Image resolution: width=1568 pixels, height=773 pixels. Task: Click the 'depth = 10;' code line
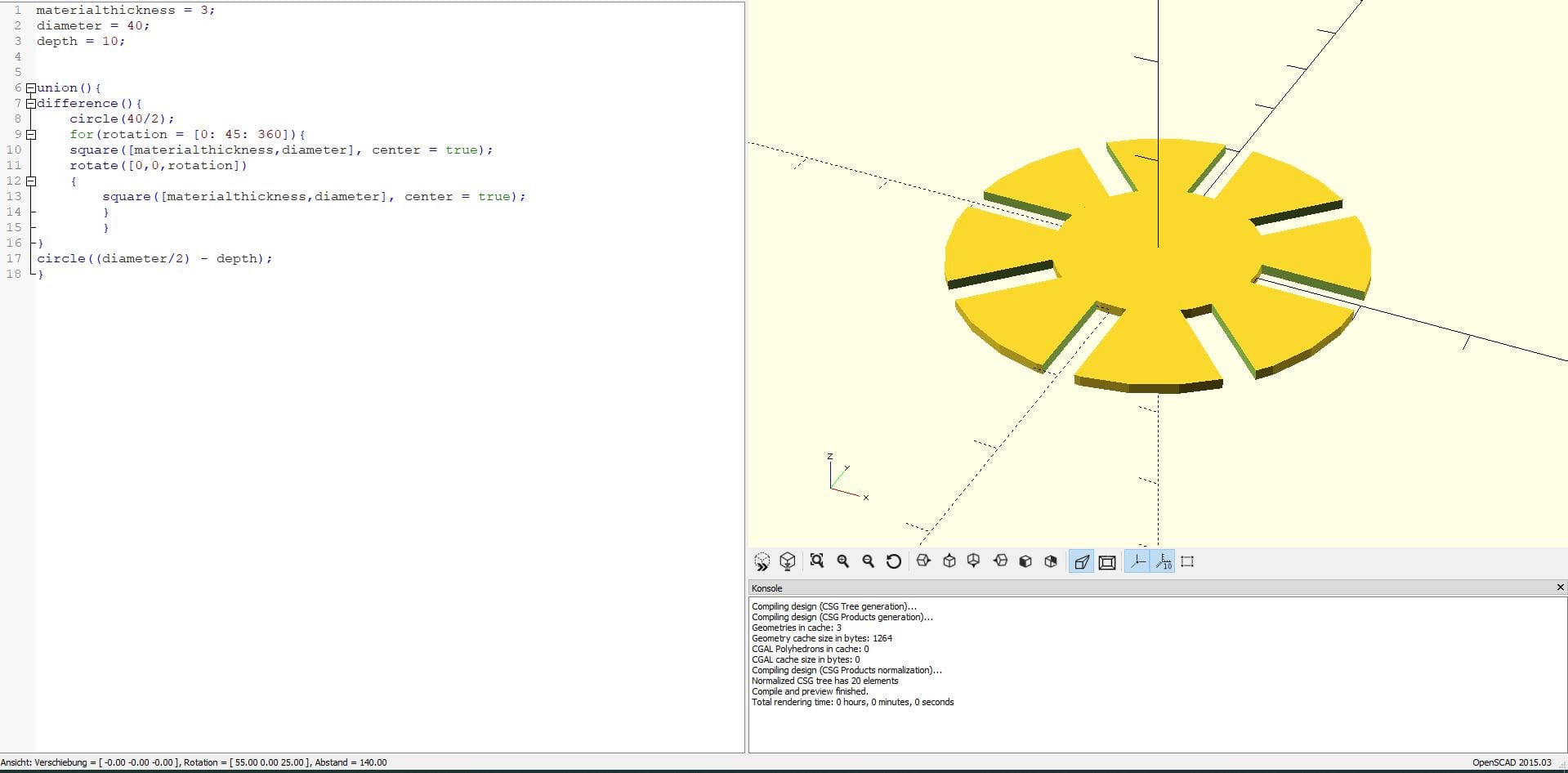pyautogui.click(x=81, y=41)
